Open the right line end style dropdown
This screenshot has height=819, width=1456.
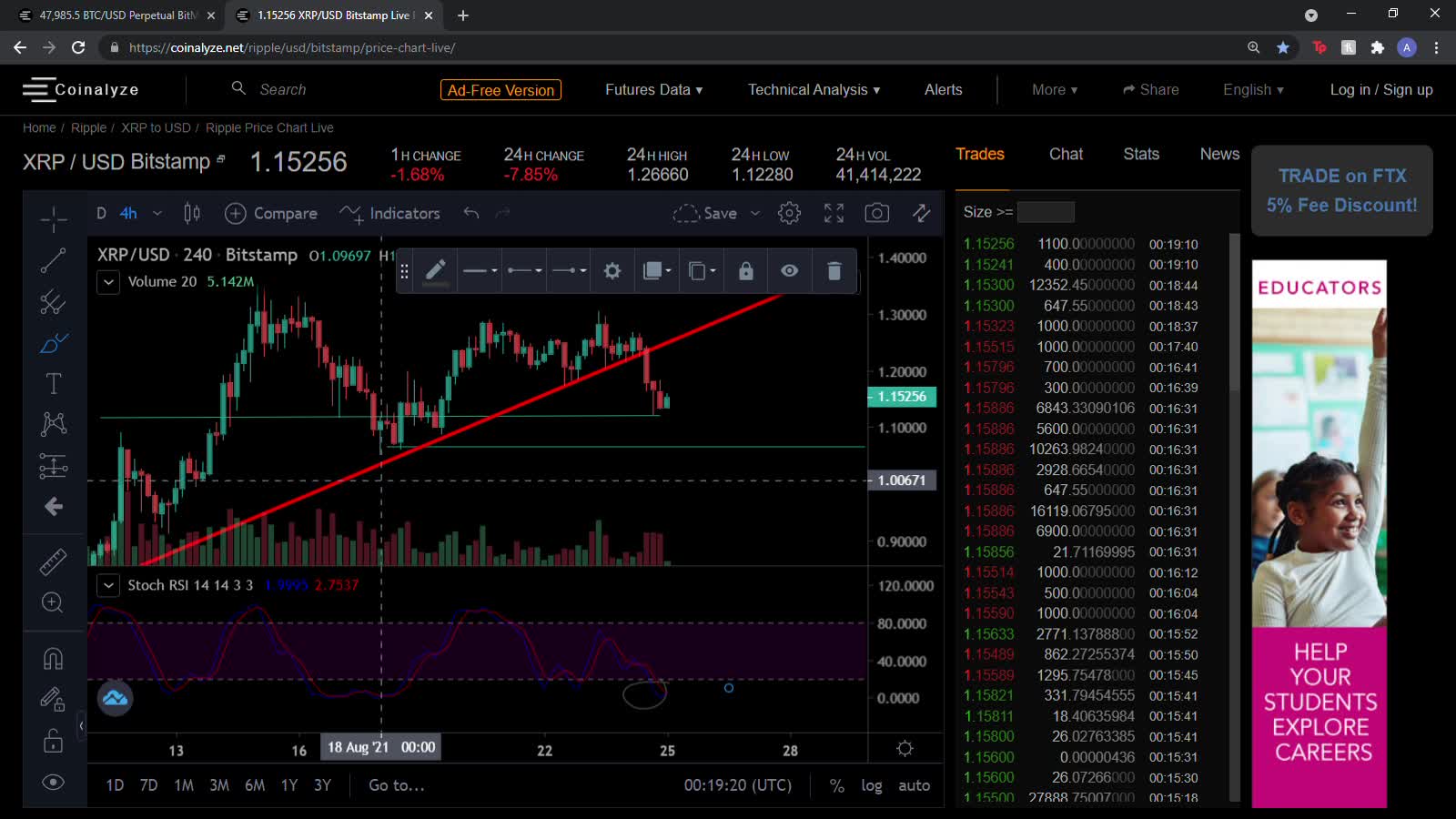[x=570, y=270]
